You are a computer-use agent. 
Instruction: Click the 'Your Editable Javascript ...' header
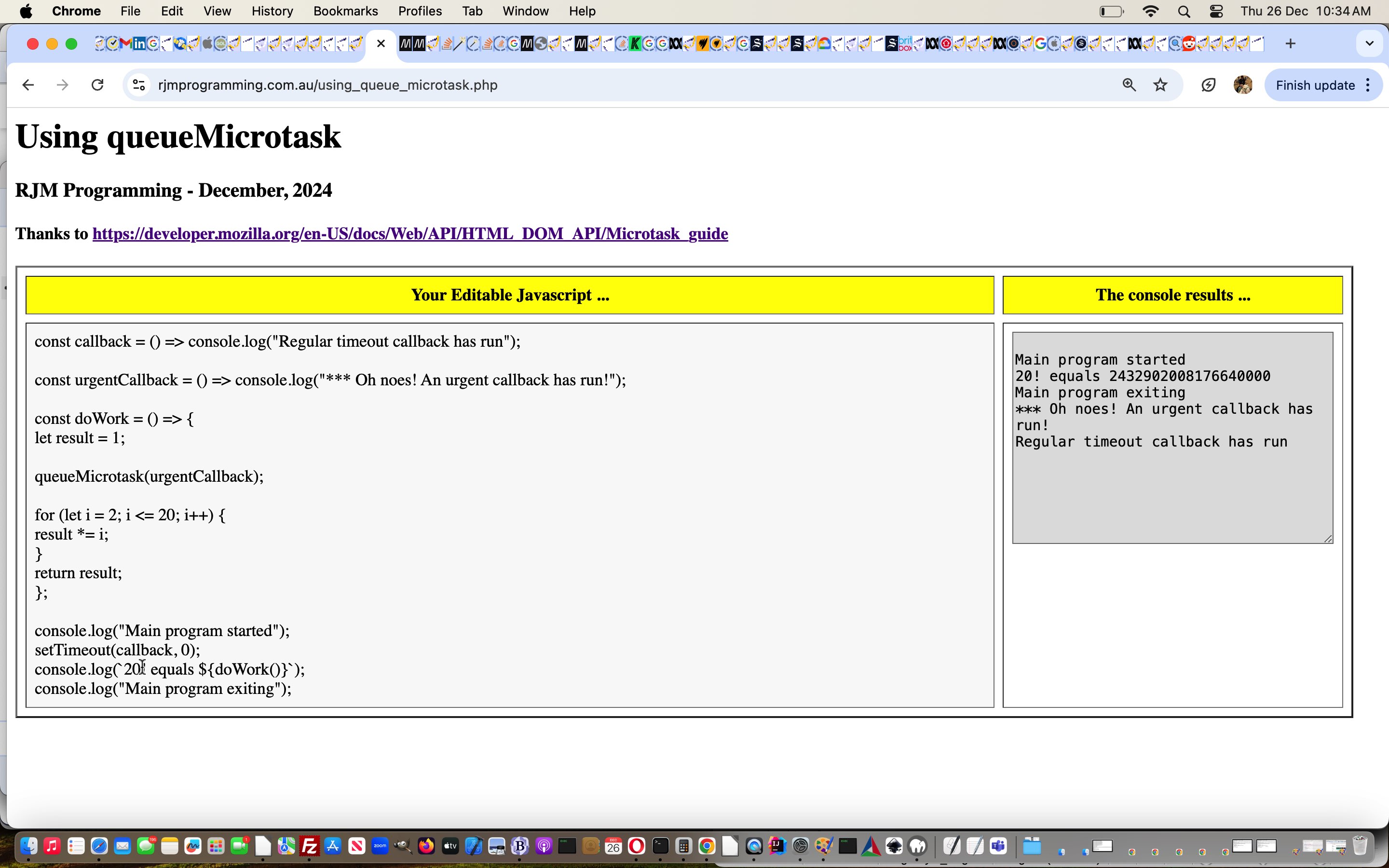coord(510,295)
